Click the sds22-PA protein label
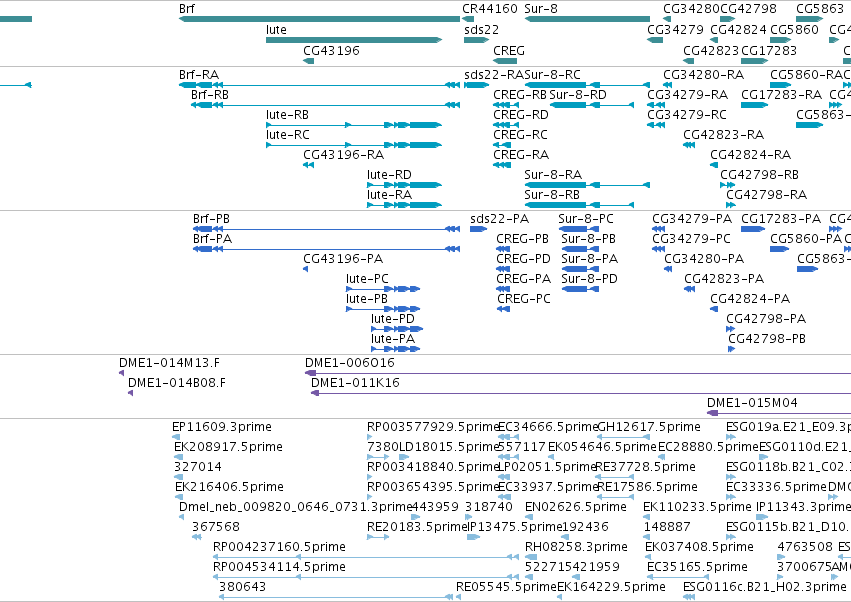 pos(499,219)
